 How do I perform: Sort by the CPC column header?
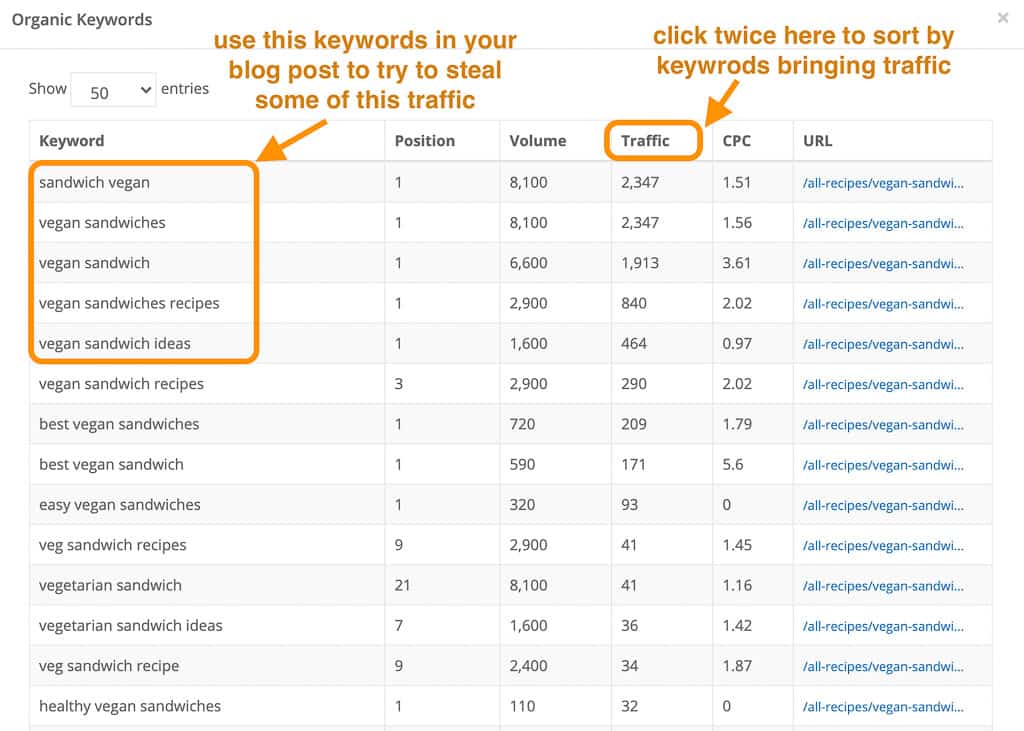(x=736, y=141)
